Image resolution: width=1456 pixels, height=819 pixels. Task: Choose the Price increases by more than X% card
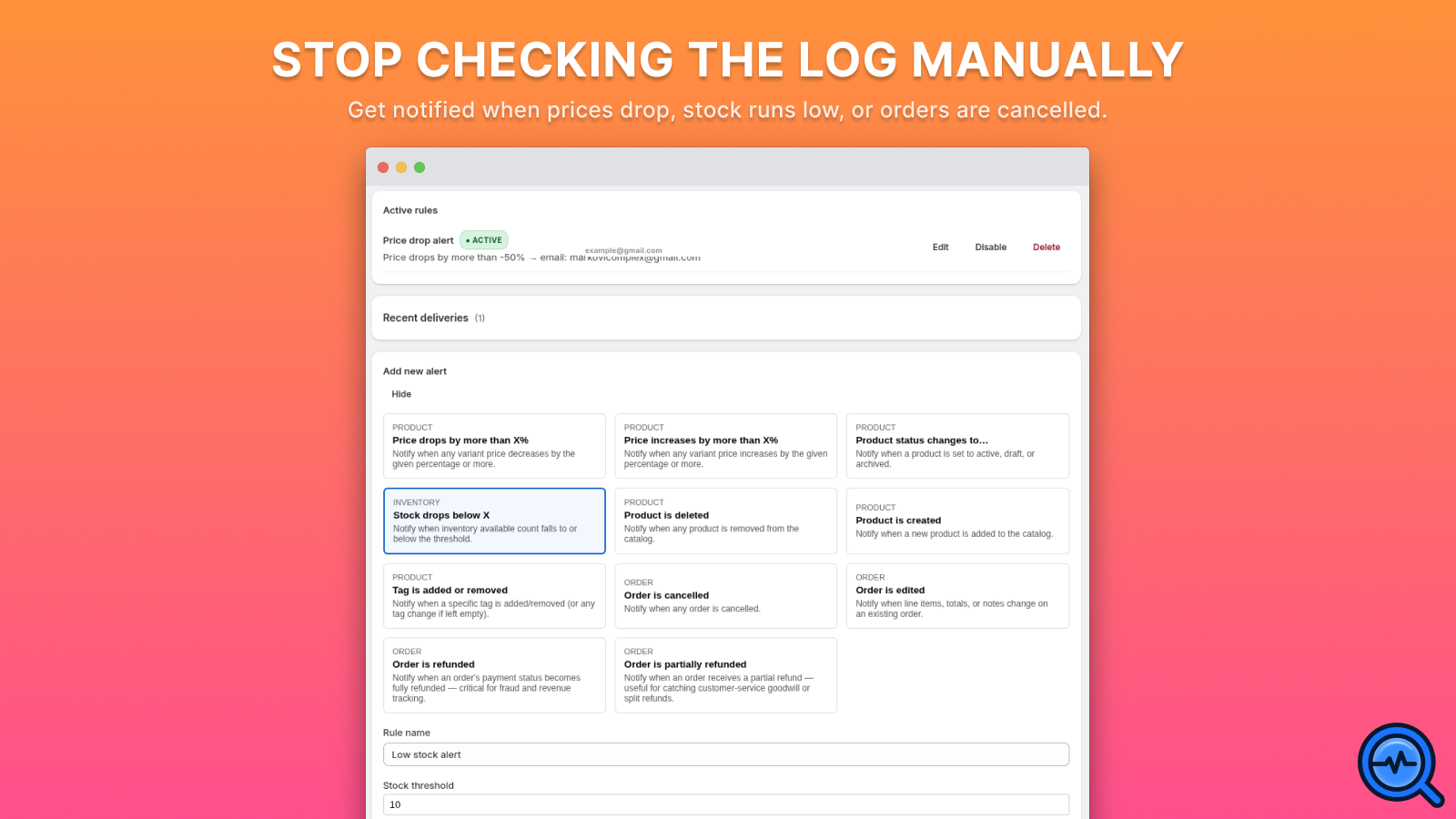pos(726,446)
